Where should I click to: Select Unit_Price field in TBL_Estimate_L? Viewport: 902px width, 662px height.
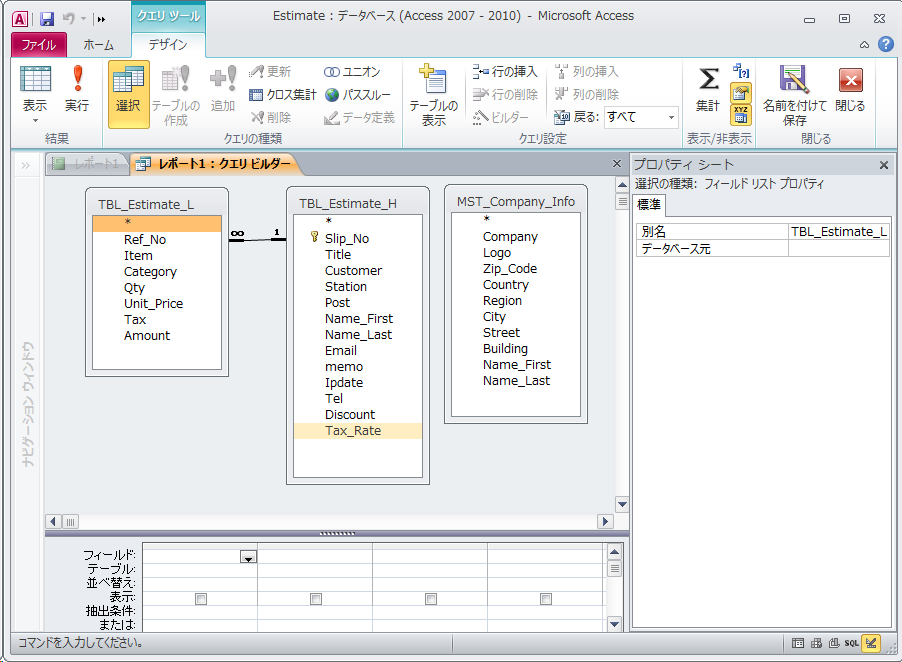click(x=156, y=304)
